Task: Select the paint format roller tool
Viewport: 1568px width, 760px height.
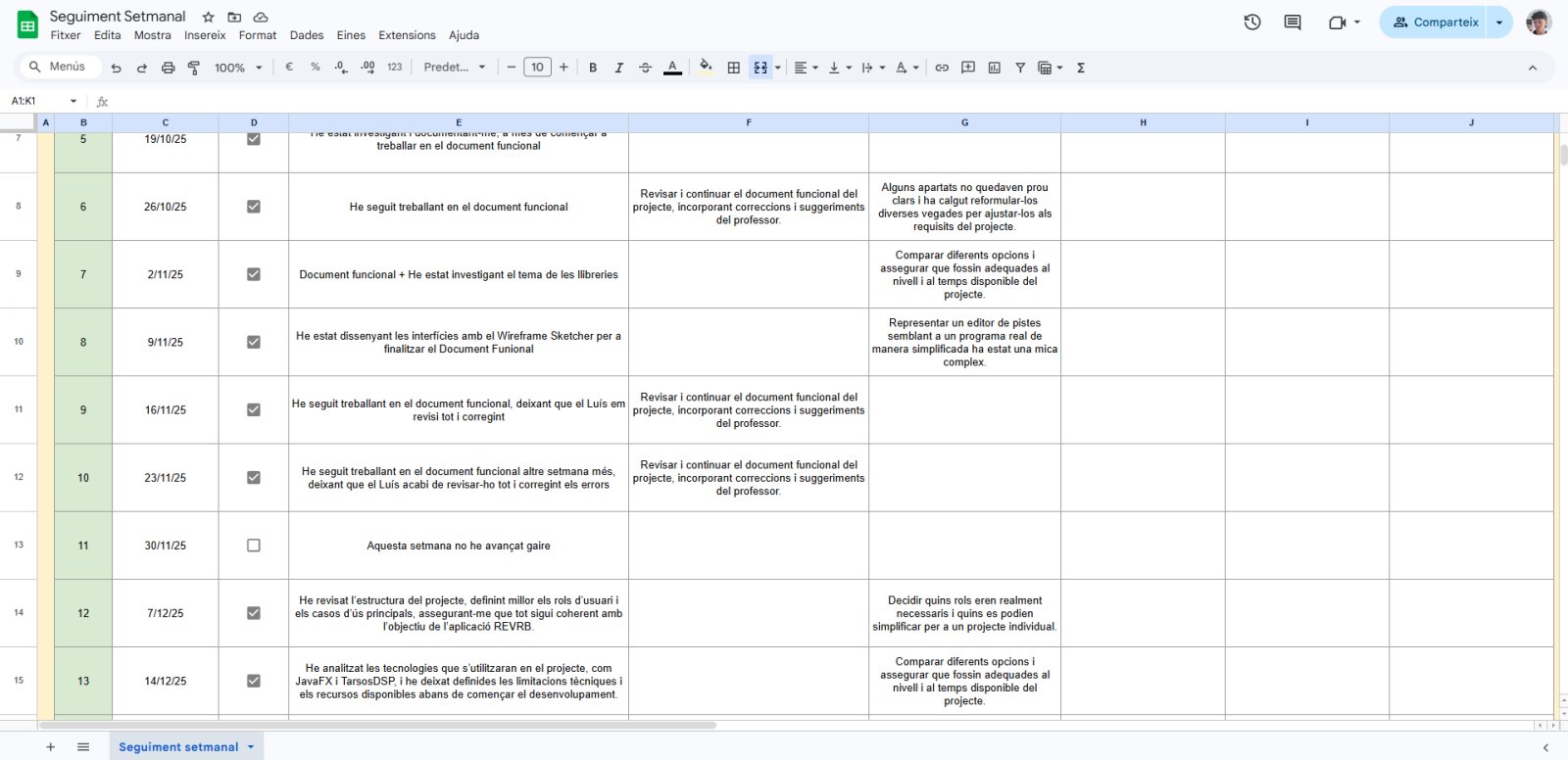Action: coord(194,68)
